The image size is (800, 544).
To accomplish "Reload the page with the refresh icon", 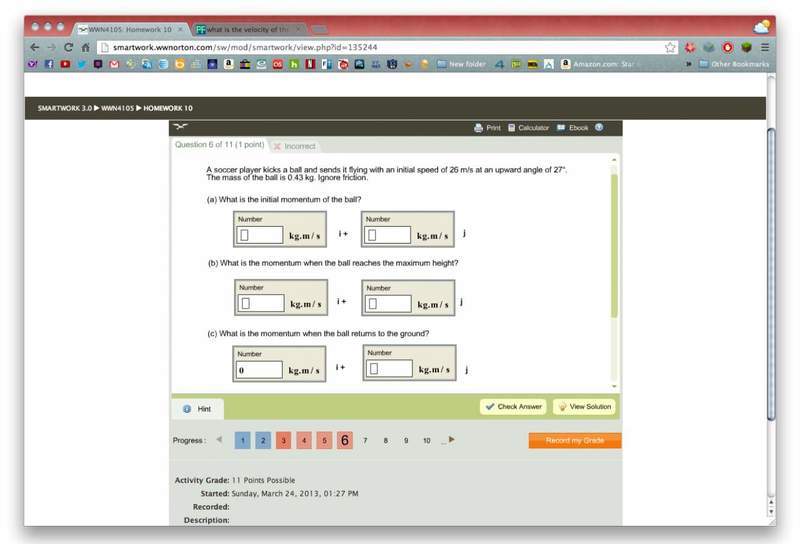I will (68, 47).
